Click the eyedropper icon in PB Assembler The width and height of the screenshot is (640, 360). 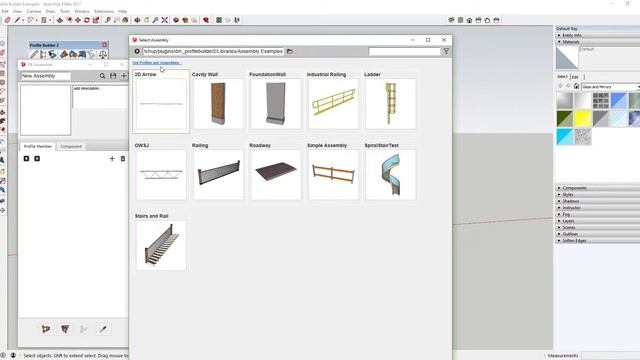103,329
